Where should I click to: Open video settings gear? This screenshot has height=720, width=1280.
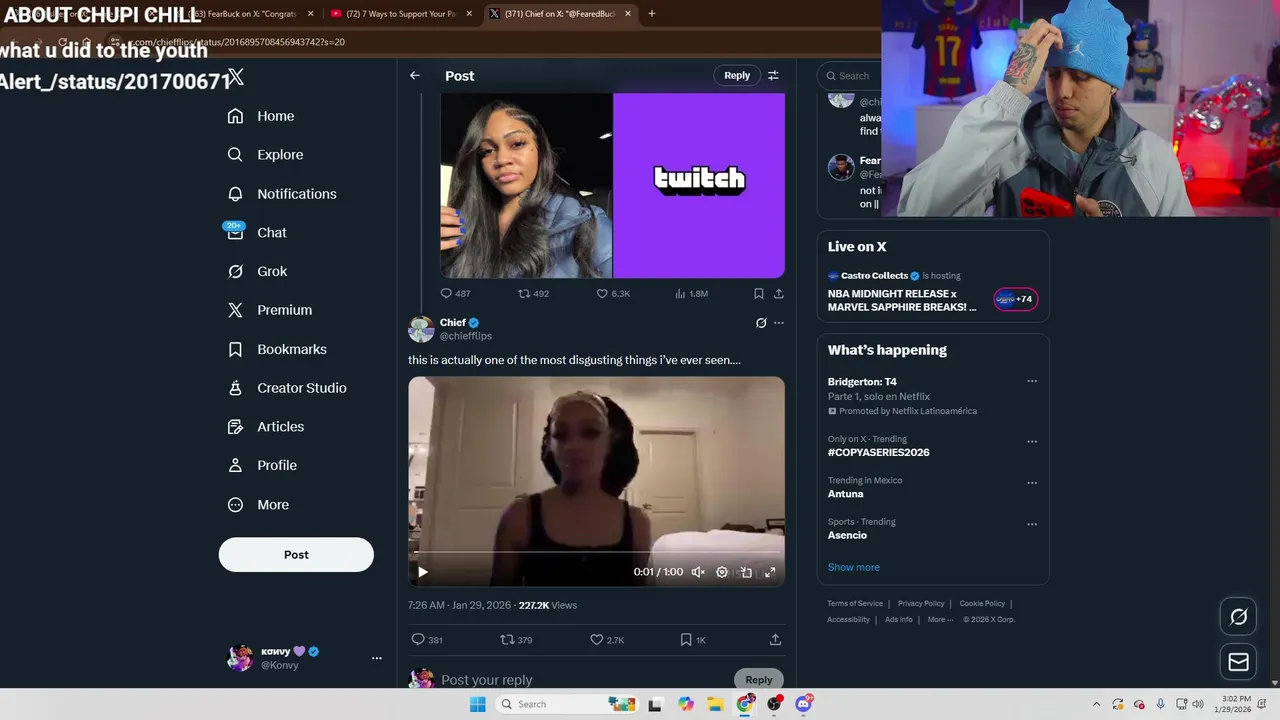(x=722, y=572)
